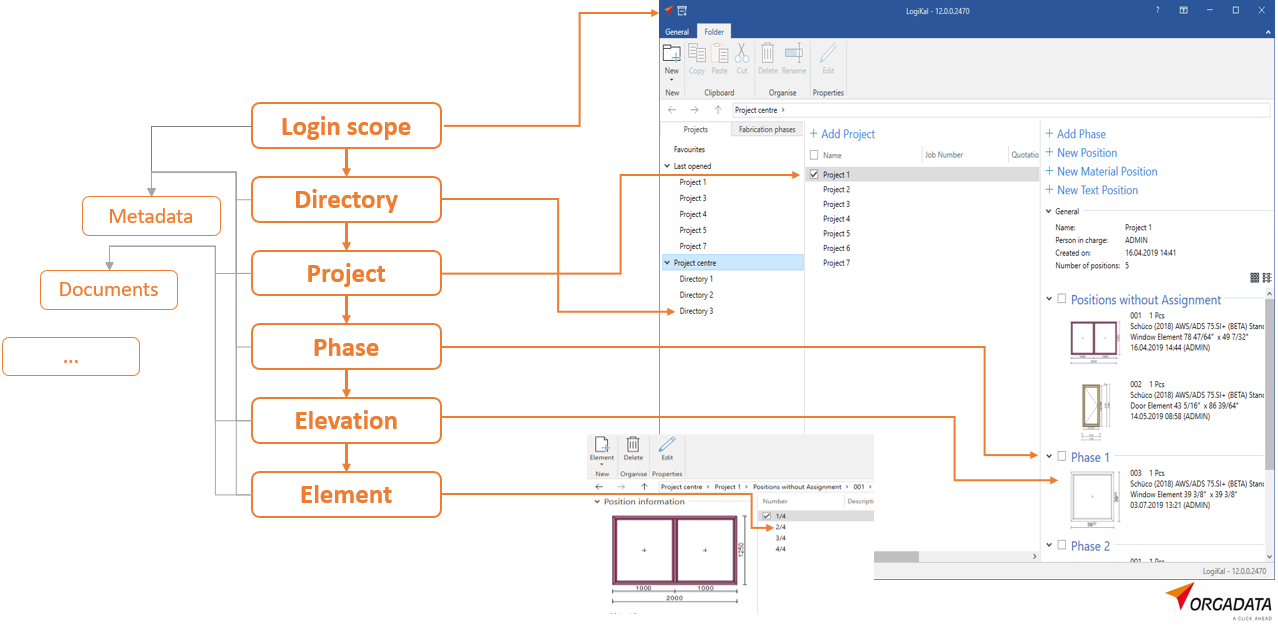Sort by the Job Number column header

click(944, 155)
